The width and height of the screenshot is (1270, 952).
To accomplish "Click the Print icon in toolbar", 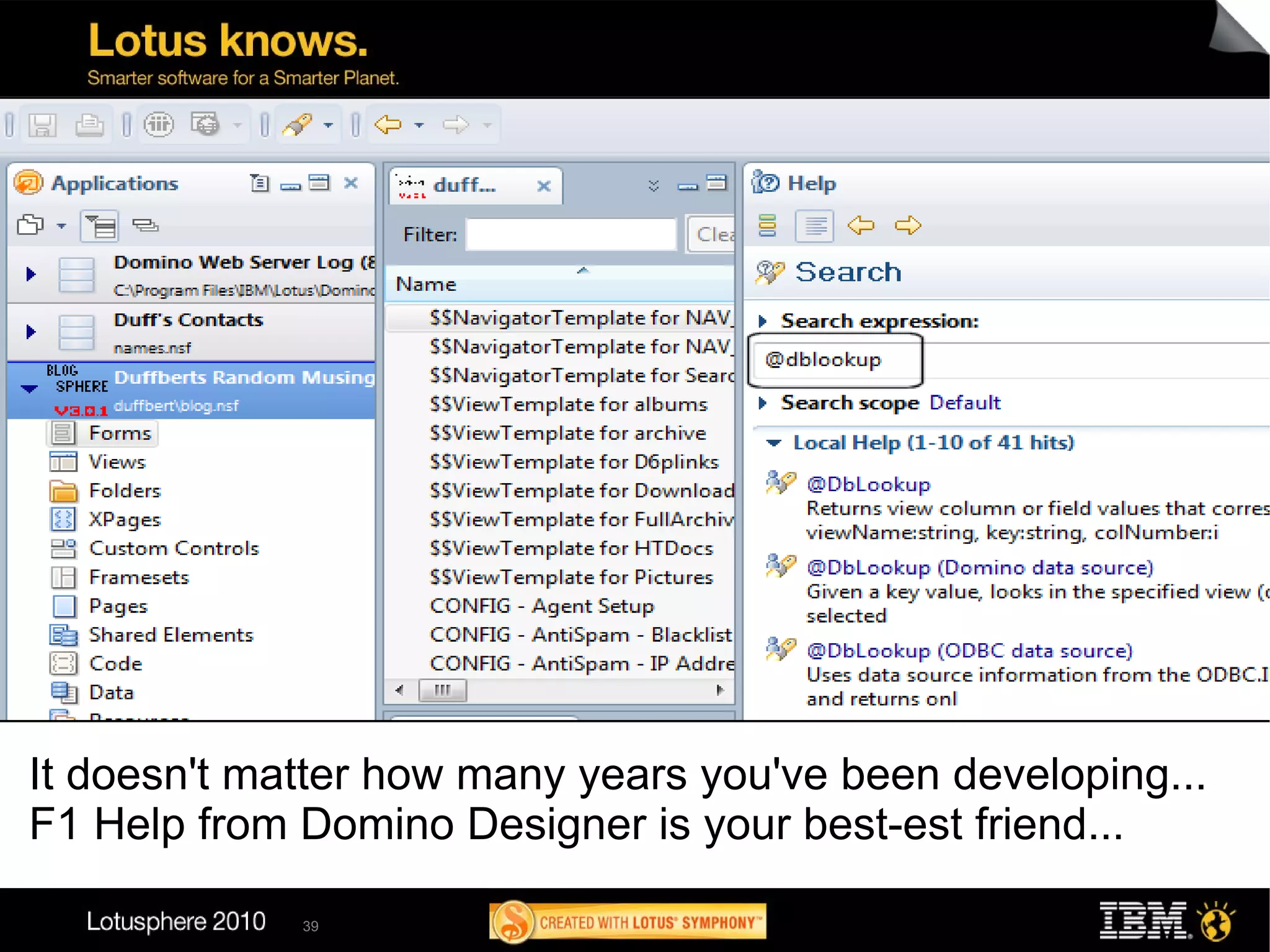I will click(x=89, y=125).
